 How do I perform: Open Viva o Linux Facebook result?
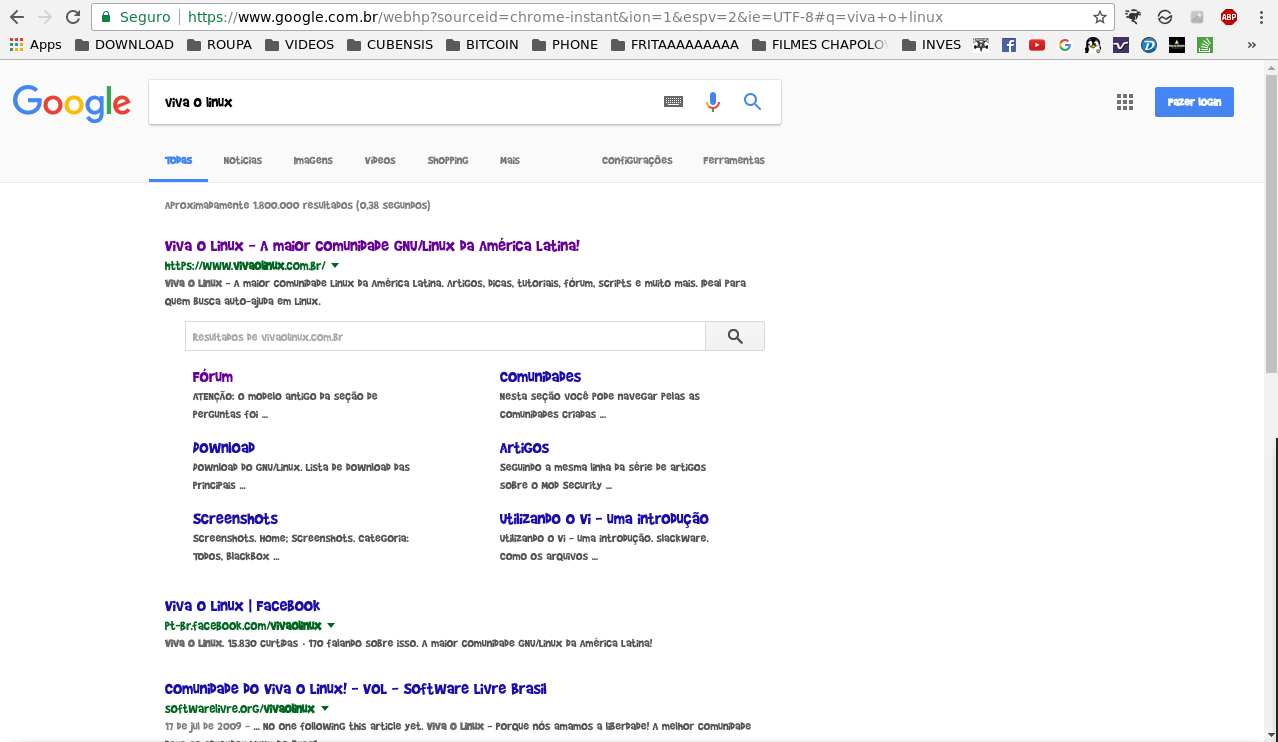242,606
